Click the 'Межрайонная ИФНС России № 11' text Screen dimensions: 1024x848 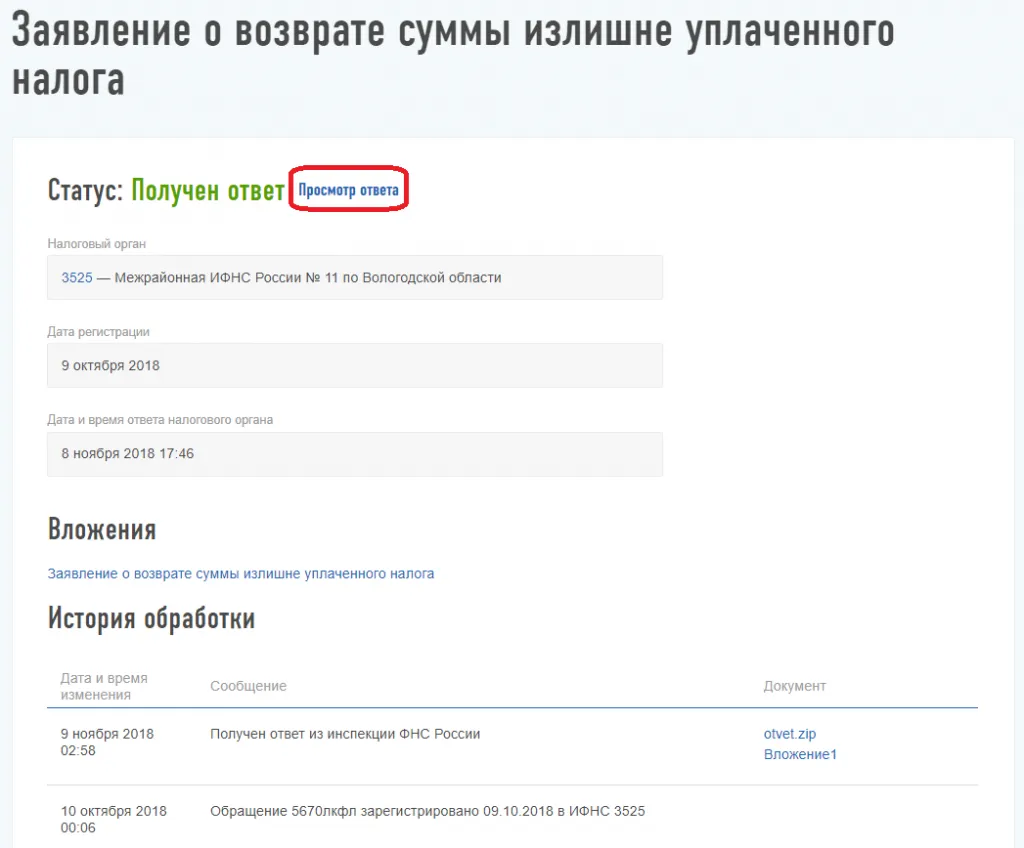pyautogui.click(x=308, y=278)
